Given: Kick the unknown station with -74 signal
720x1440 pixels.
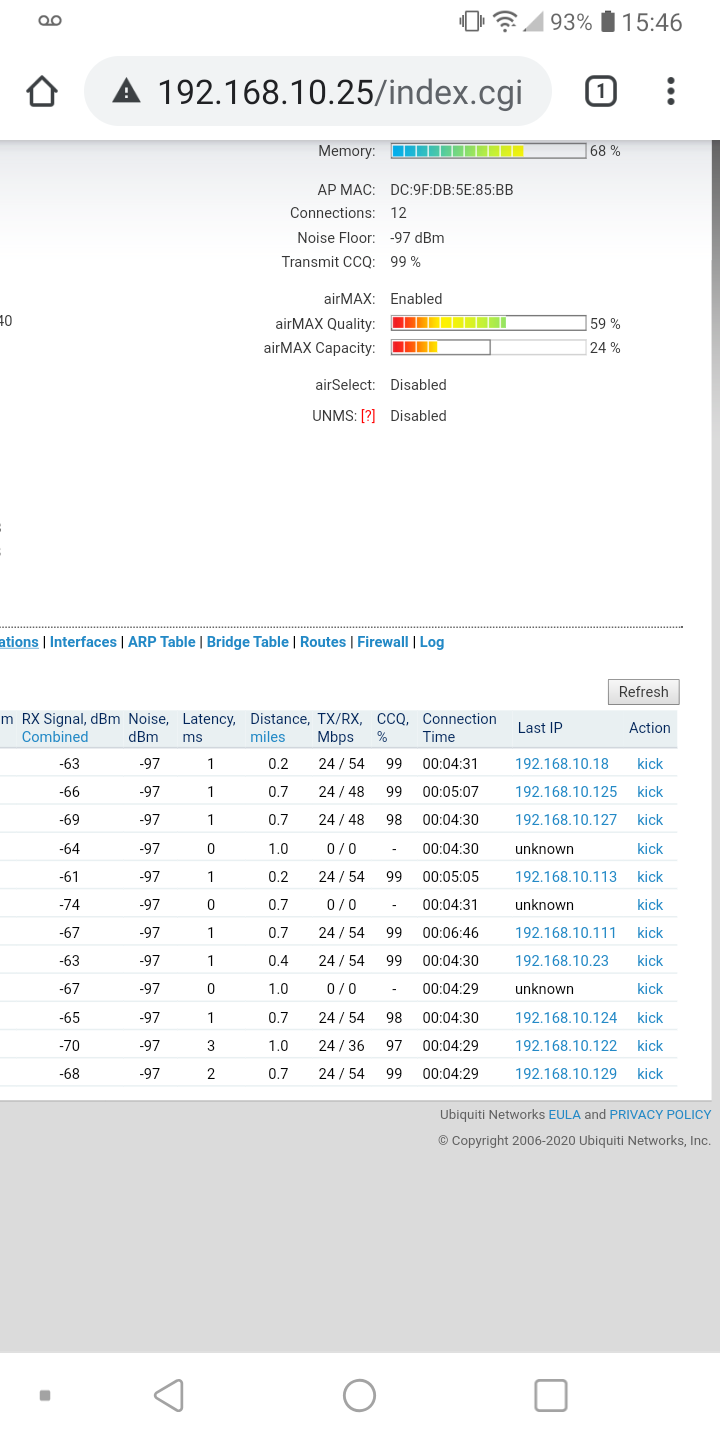Looking at the screenshot, I should click(x=650, y=905).
